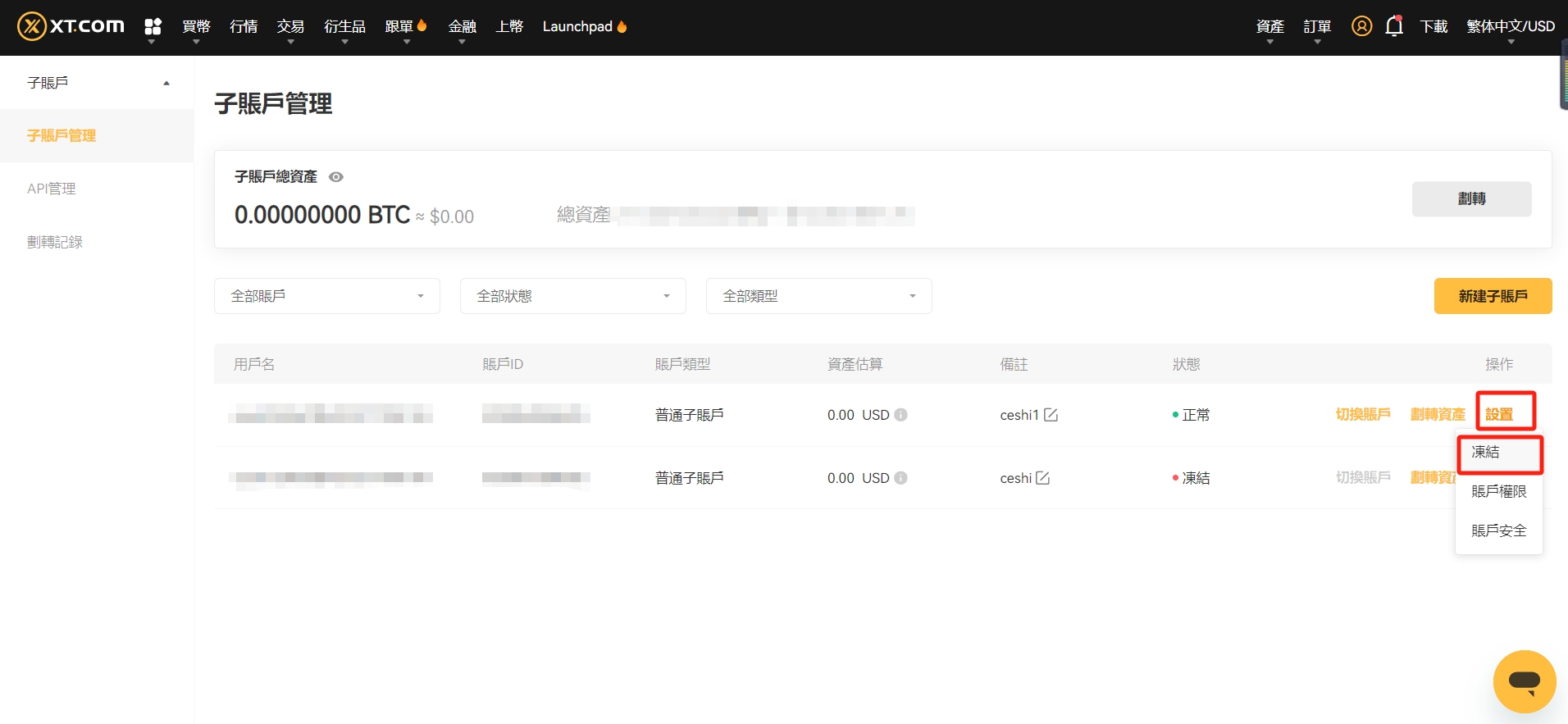
Task: Open the 訂單 dropdown
Action: coord(1317,26)
